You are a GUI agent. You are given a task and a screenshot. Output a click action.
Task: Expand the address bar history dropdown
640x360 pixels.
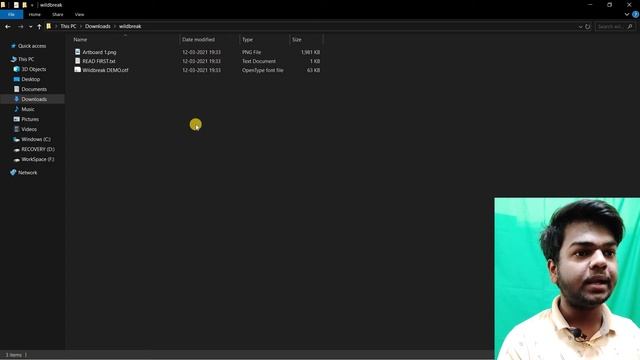click(580, 27)
